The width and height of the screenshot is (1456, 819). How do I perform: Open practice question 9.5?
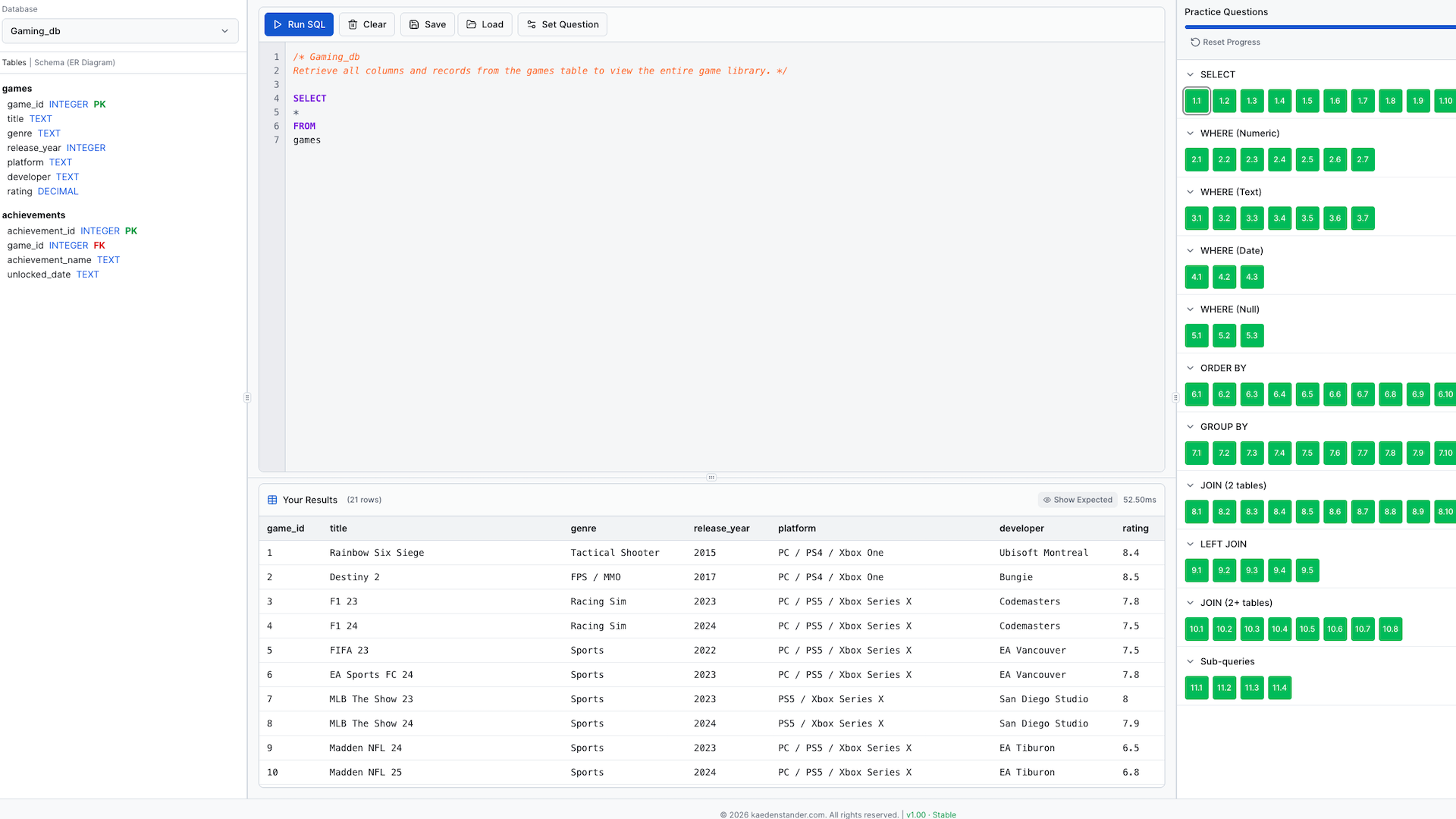point(1307,570)
